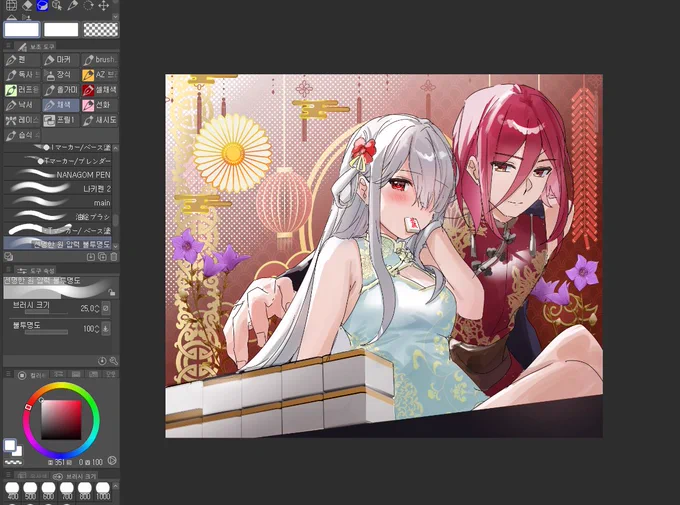Select the 즐가미 sub tool group
Viewport: 680px width, 505px height.
(61, 90)
